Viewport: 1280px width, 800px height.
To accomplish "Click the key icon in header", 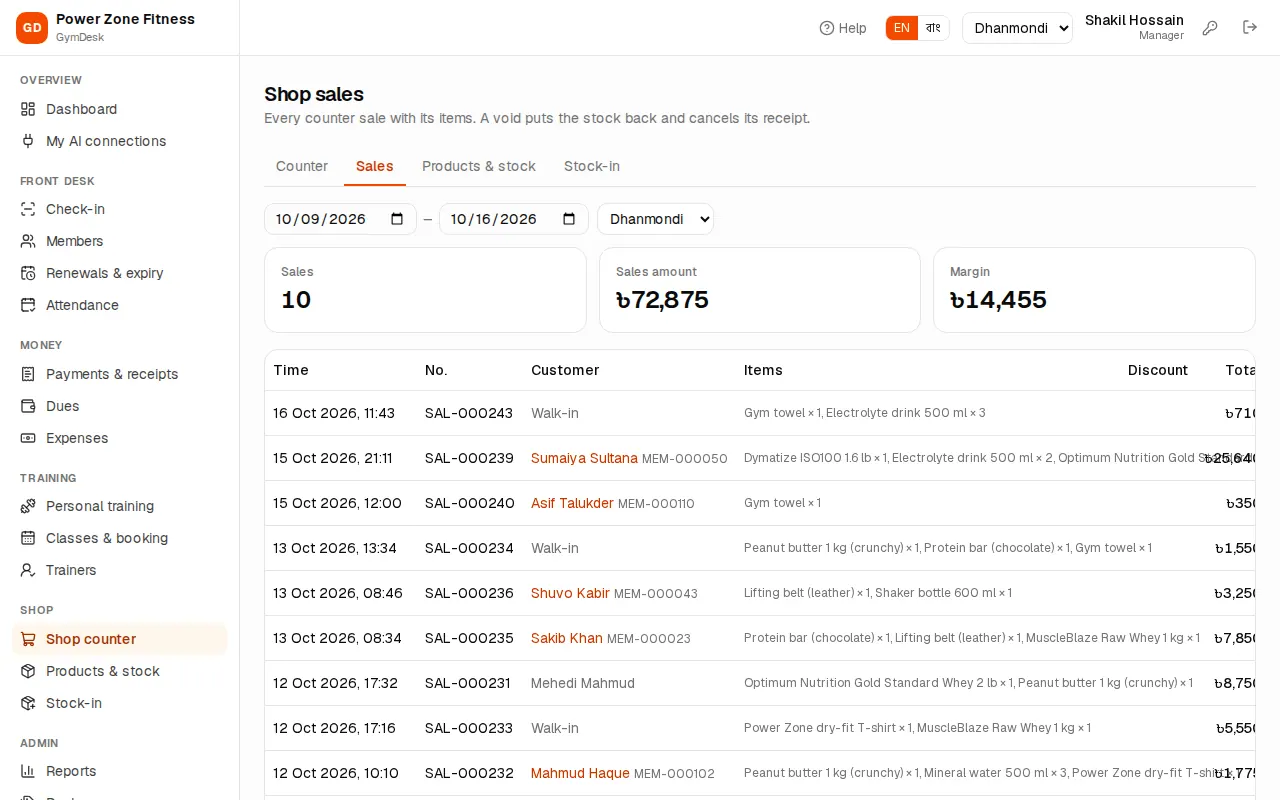I will coord(1210,28).
